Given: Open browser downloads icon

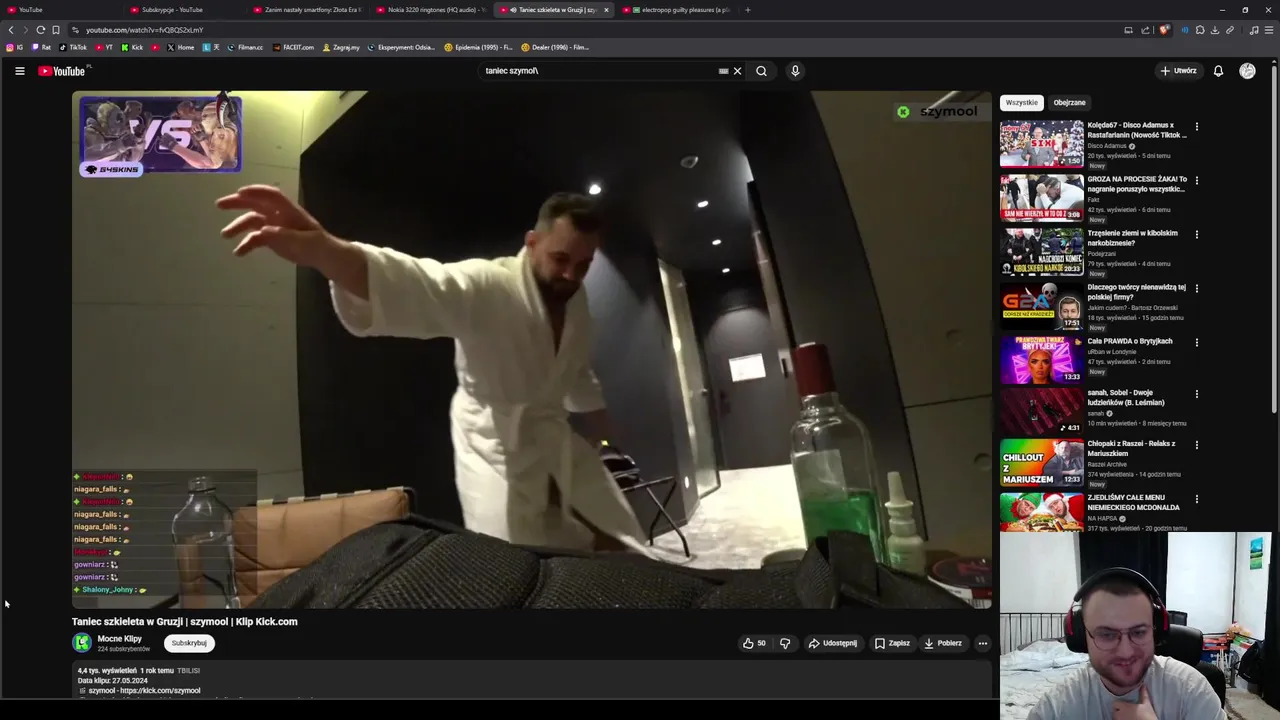Looking at the screenshot, I should click(1215, 30).
